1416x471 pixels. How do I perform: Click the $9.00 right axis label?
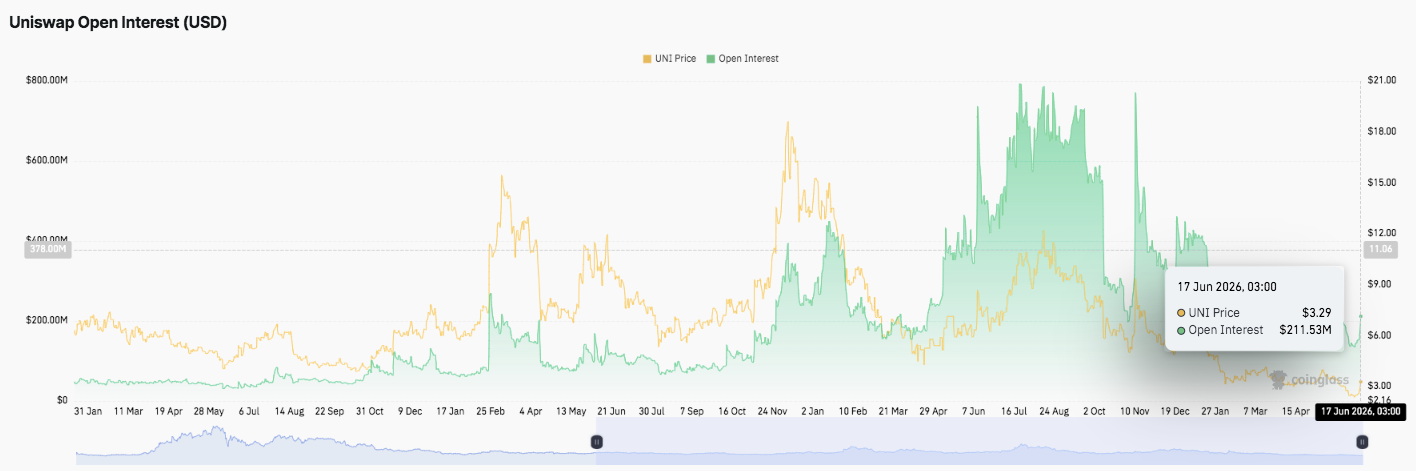pyautogui.click(x=1379, y=284)
